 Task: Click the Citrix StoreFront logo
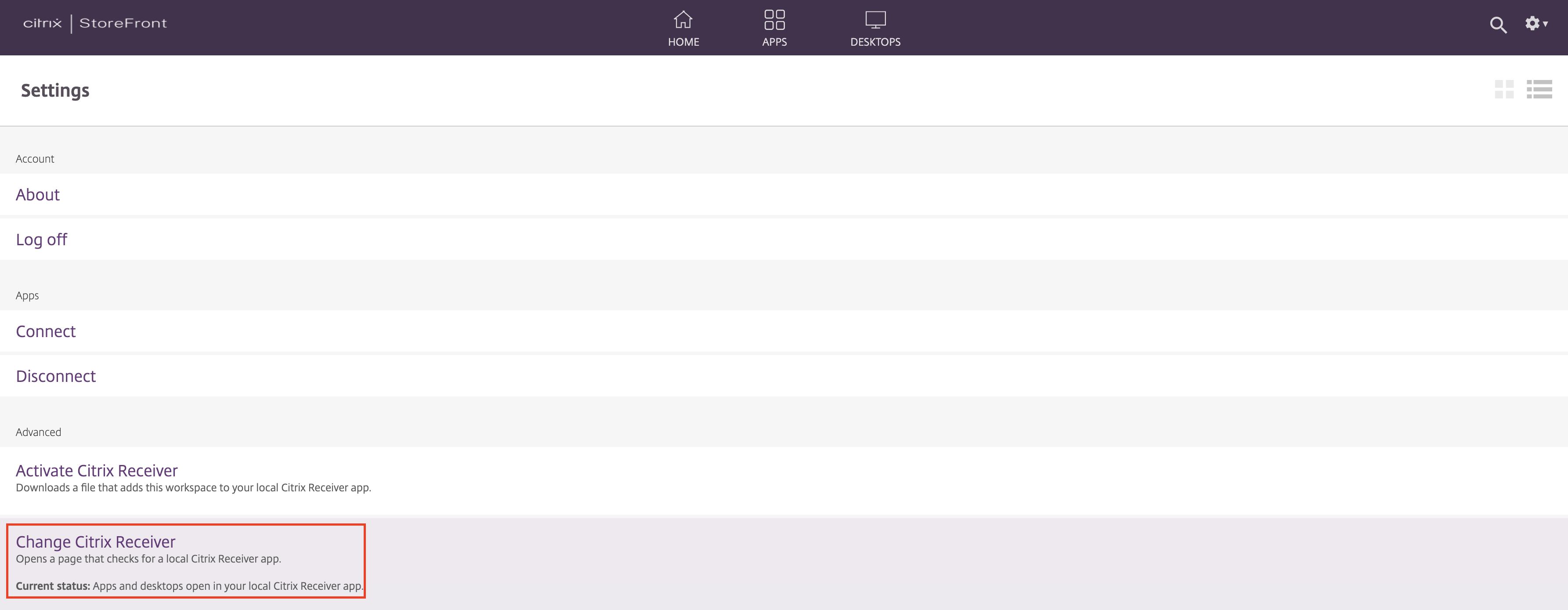coord(95,23)
